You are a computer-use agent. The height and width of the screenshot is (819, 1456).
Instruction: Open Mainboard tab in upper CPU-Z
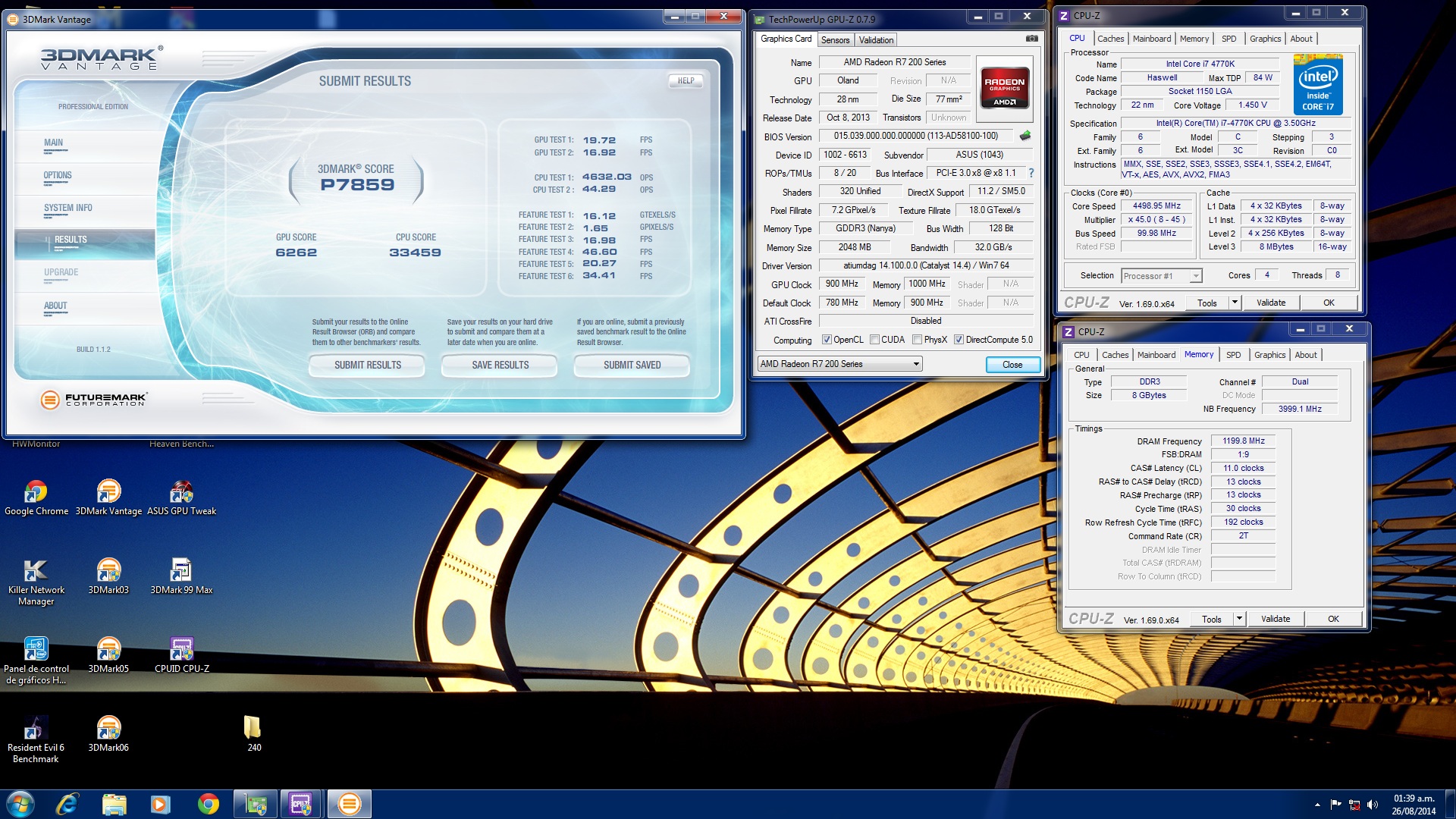coord(1151,39)
